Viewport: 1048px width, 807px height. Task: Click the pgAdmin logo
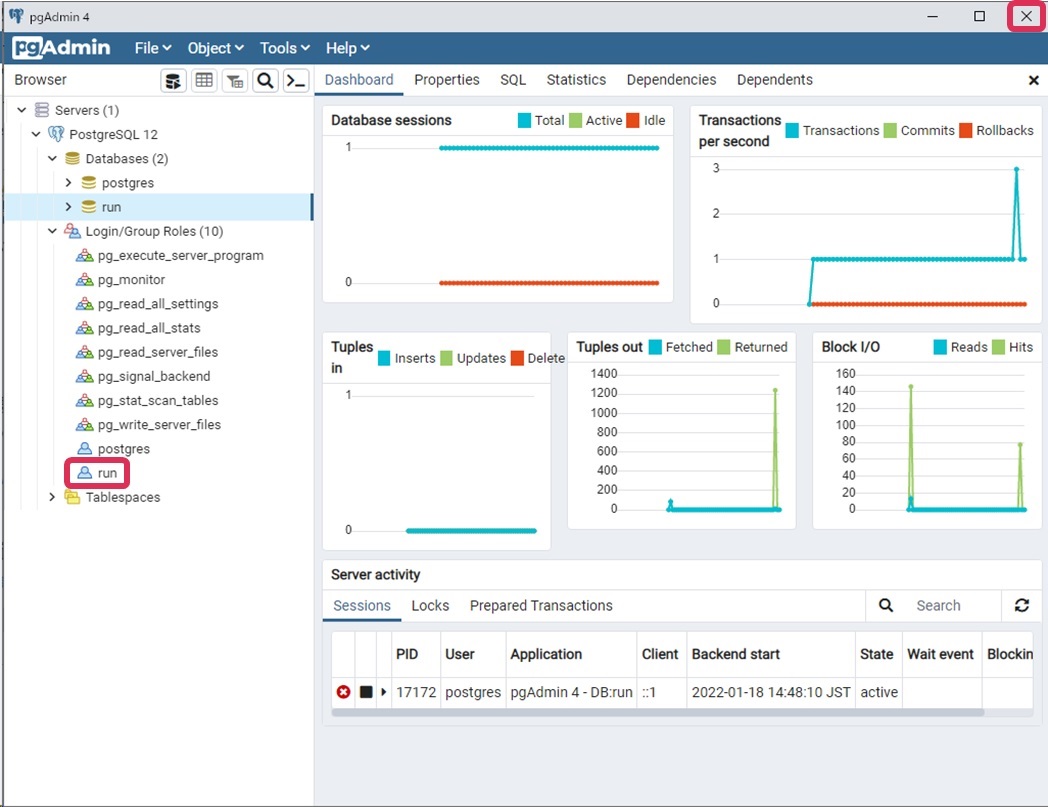point(61,47)
